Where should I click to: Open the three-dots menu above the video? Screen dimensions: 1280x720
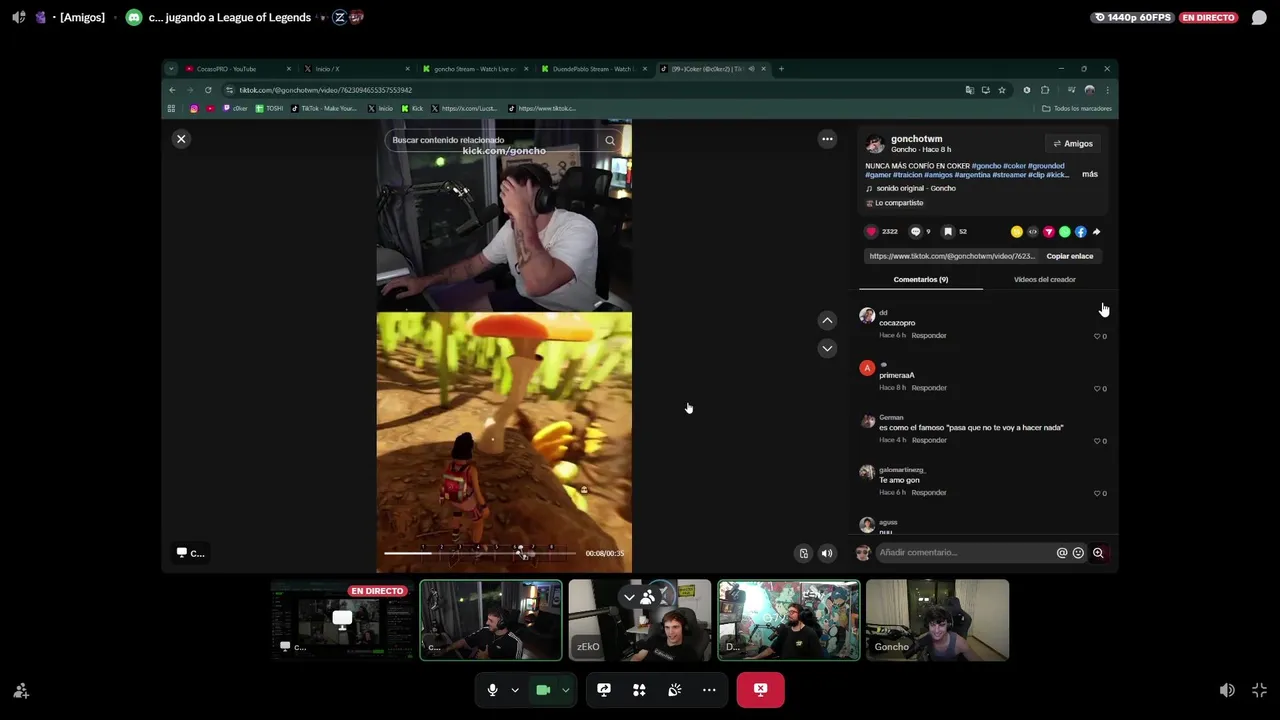(827, 139)
